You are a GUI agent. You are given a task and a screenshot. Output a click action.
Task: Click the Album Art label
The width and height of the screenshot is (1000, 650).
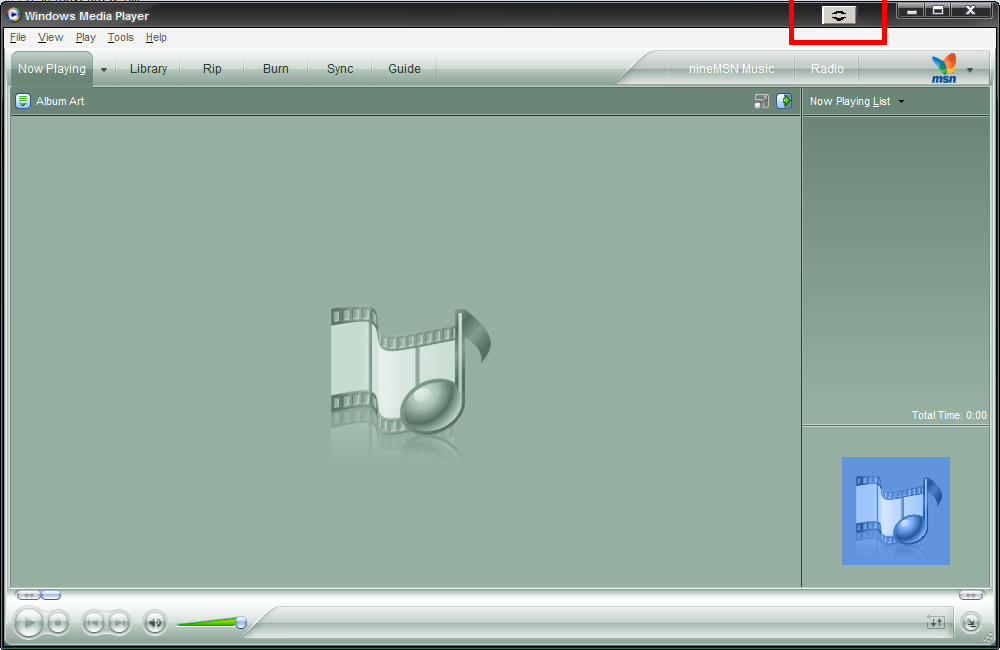click(60, 101)
